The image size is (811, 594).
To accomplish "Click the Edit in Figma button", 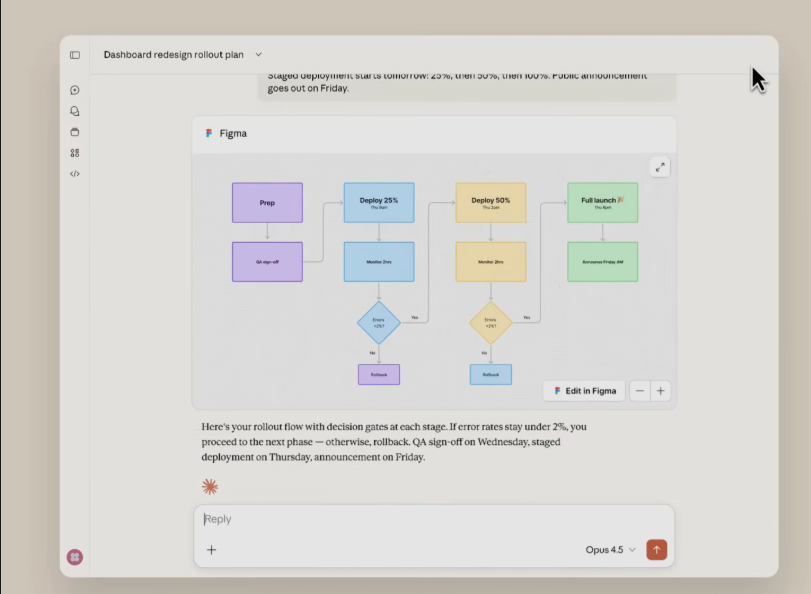I will pyautogui.click(x=583, y=391).
